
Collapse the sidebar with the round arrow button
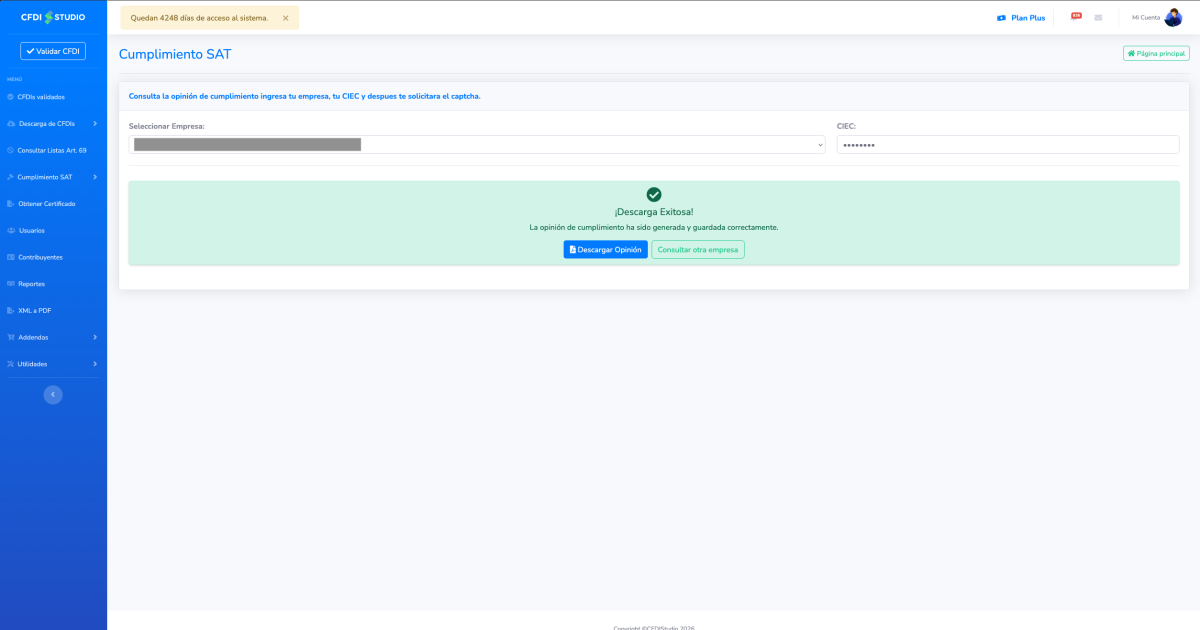[x=53, y=395]
